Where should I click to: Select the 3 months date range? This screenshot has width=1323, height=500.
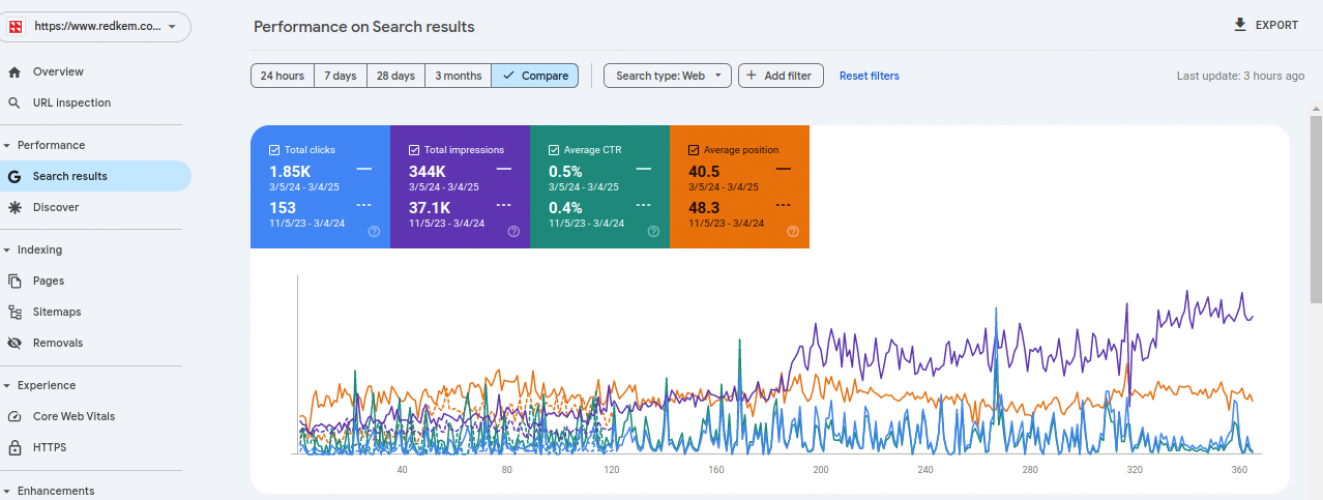tap(458, 76)
